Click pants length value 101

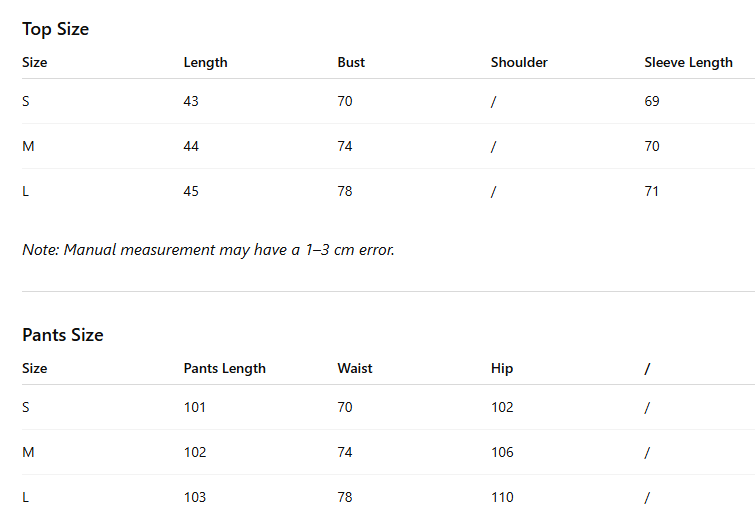[195, 407]
